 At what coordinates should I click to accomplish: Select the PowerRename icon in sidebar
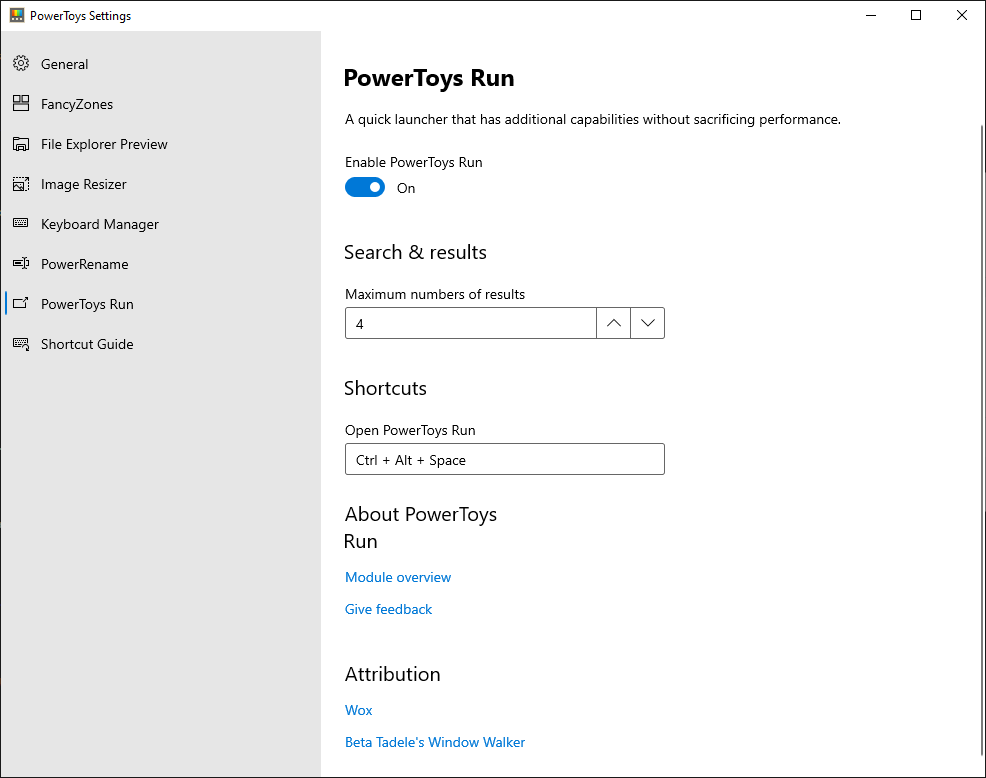point(21,264)
